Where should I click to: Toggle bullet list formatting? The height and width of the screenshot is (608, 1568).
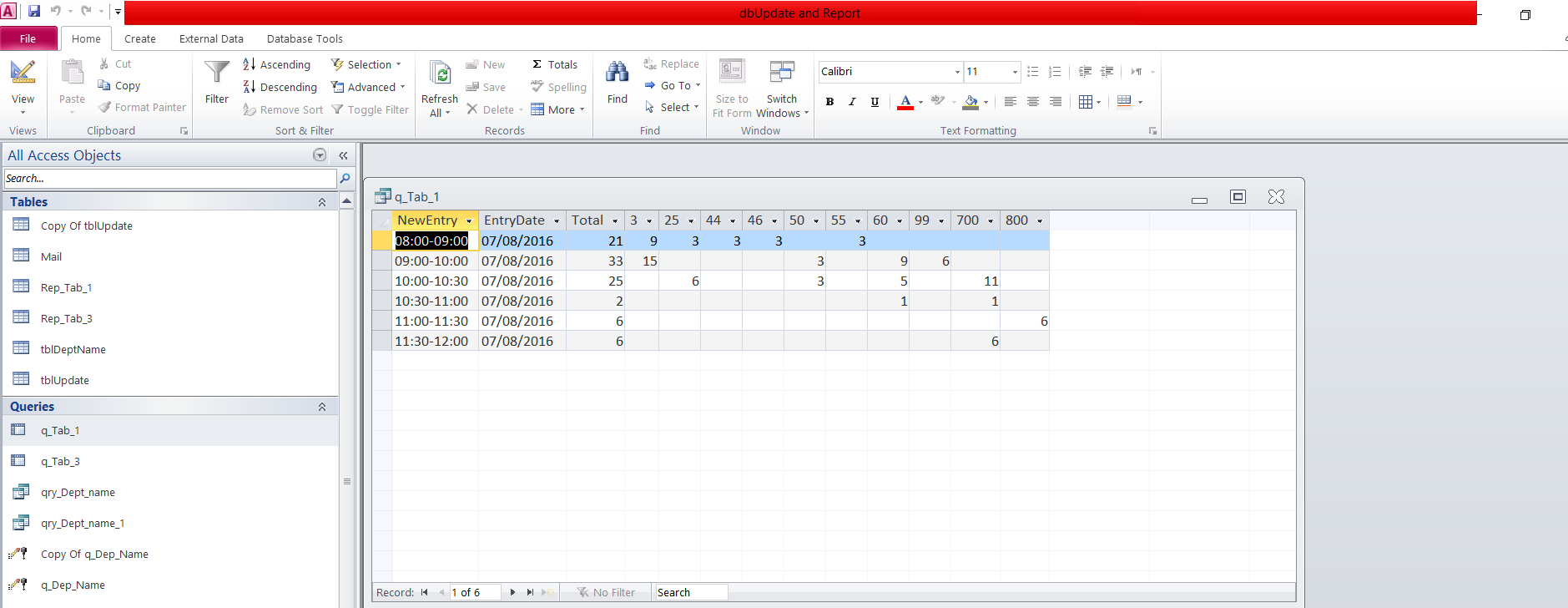[1032, 72]
